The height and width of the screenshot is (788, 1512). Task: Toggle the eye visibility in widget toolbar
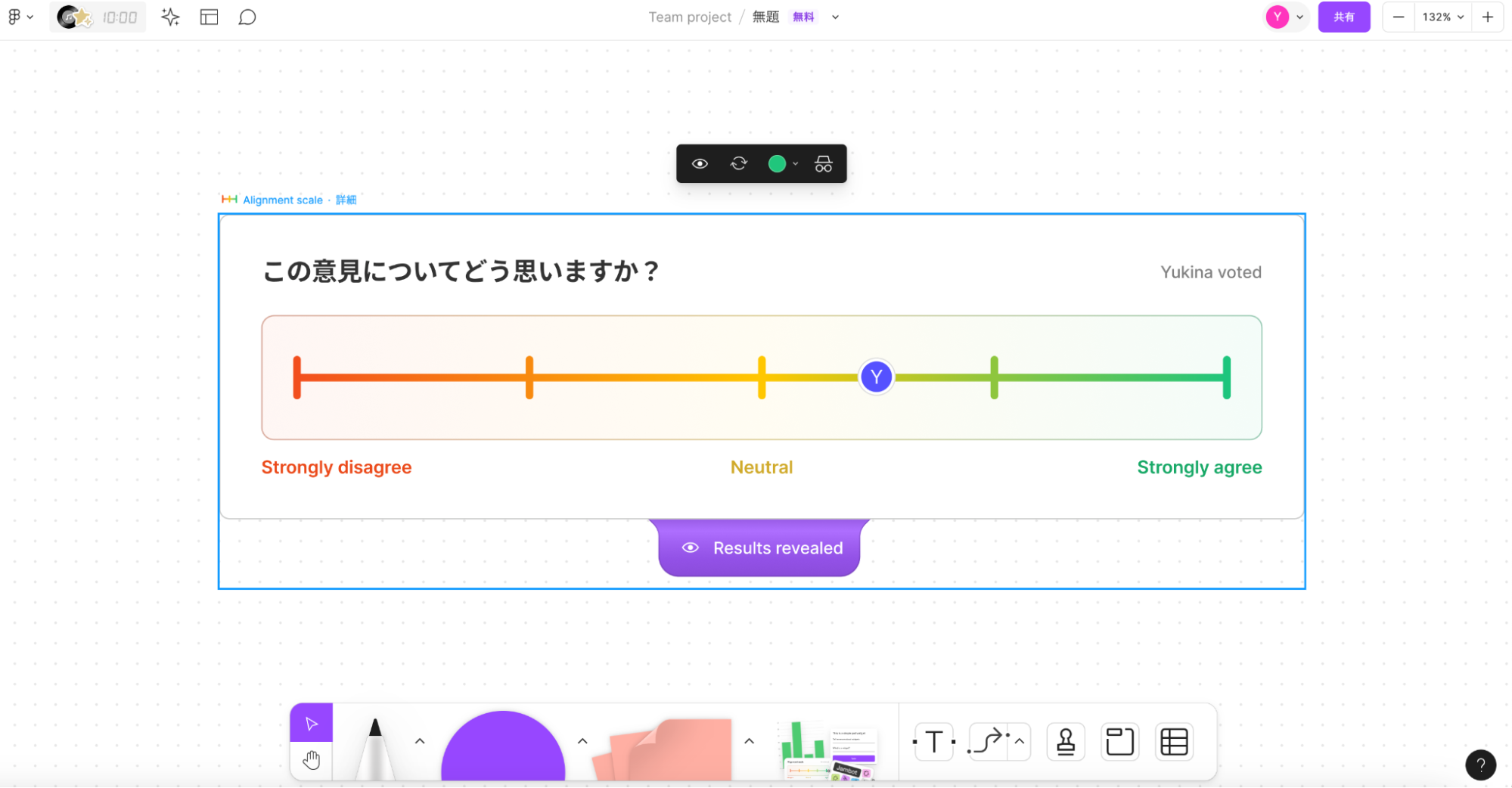point(700,163)
